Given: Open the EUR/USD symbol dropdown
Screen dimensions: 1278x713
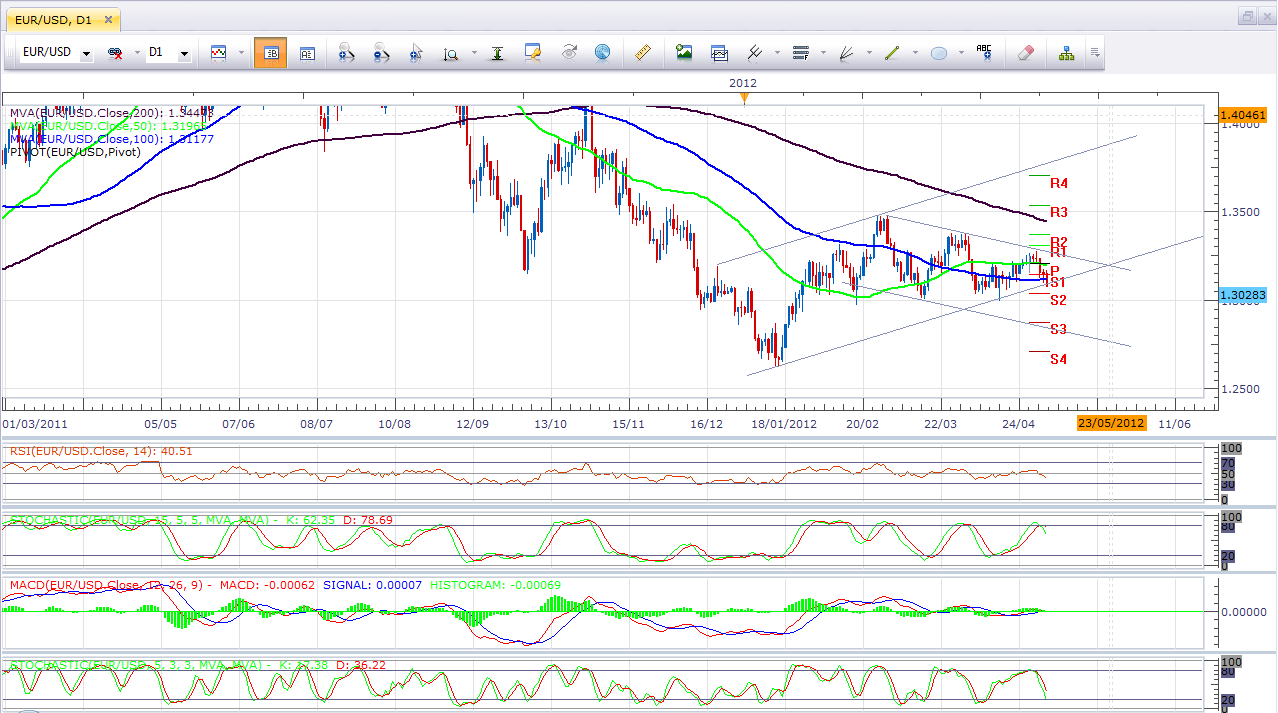Looking at the screenshot, I should pyautogui.click(x=88, y=54).
